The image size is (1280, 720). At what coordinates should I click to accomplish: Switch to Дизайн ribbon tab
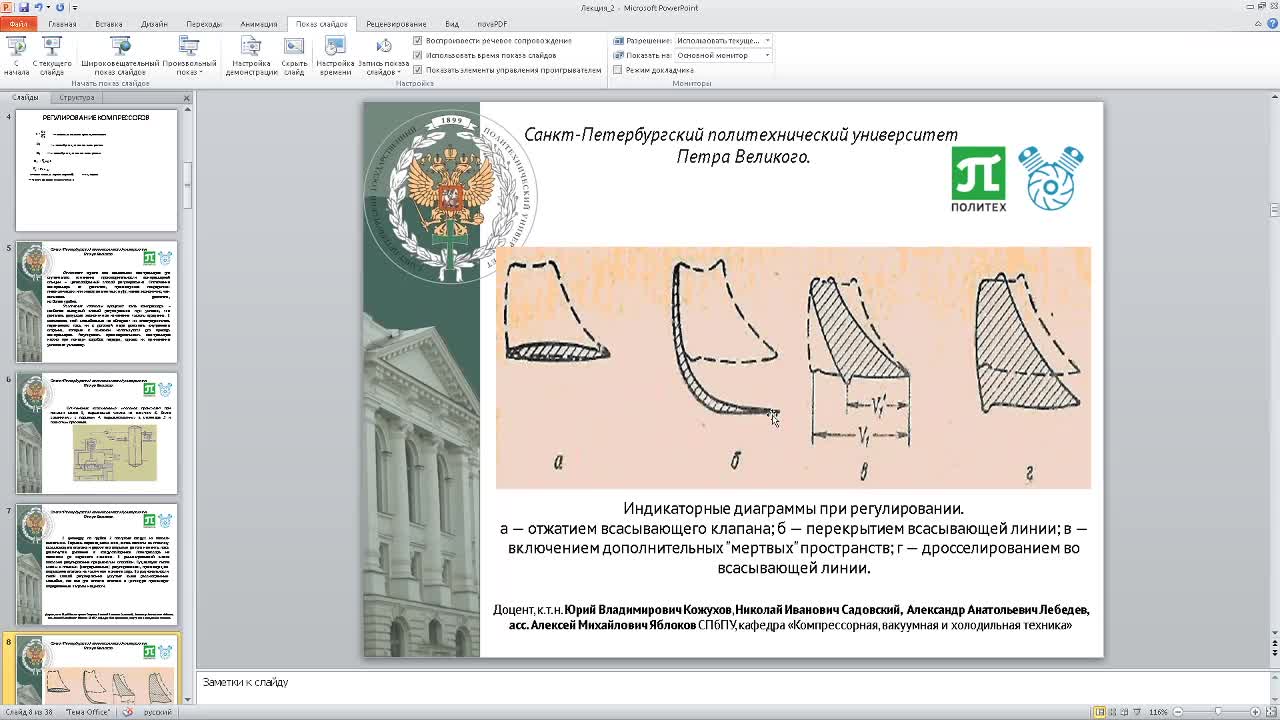[x=154, y=24]
